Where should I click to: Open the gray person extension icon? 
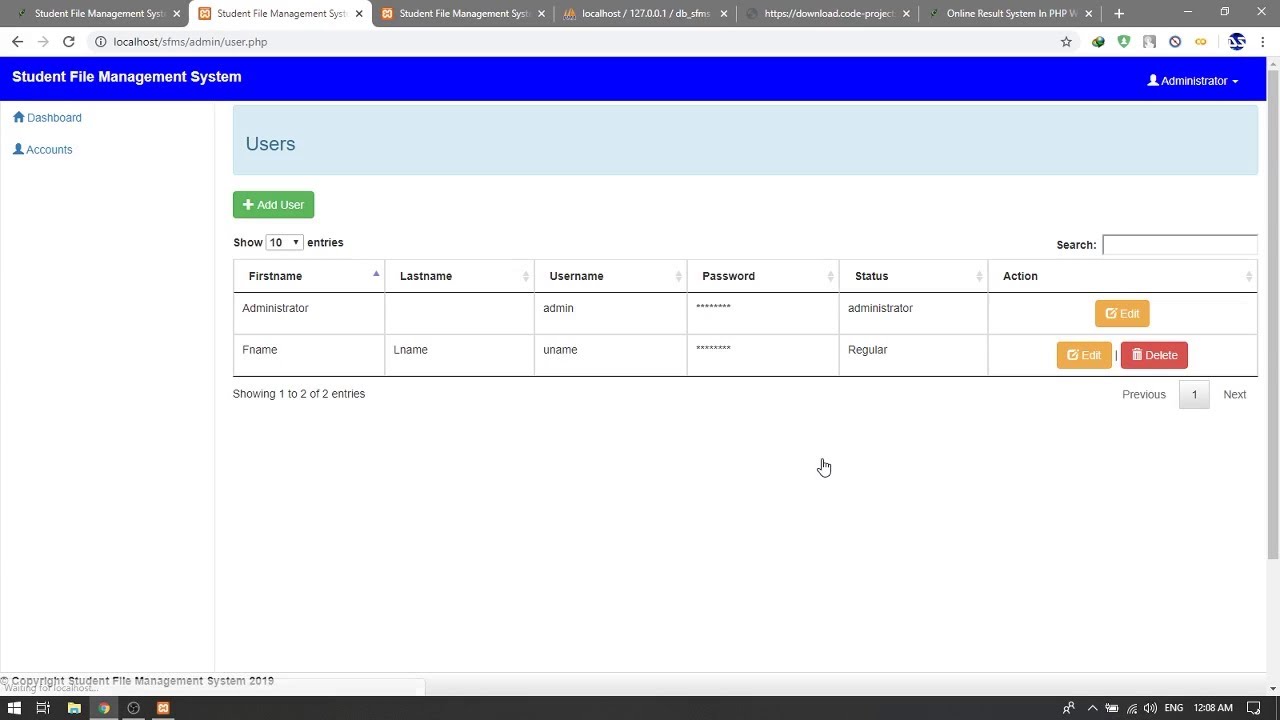pos(1149,42)
